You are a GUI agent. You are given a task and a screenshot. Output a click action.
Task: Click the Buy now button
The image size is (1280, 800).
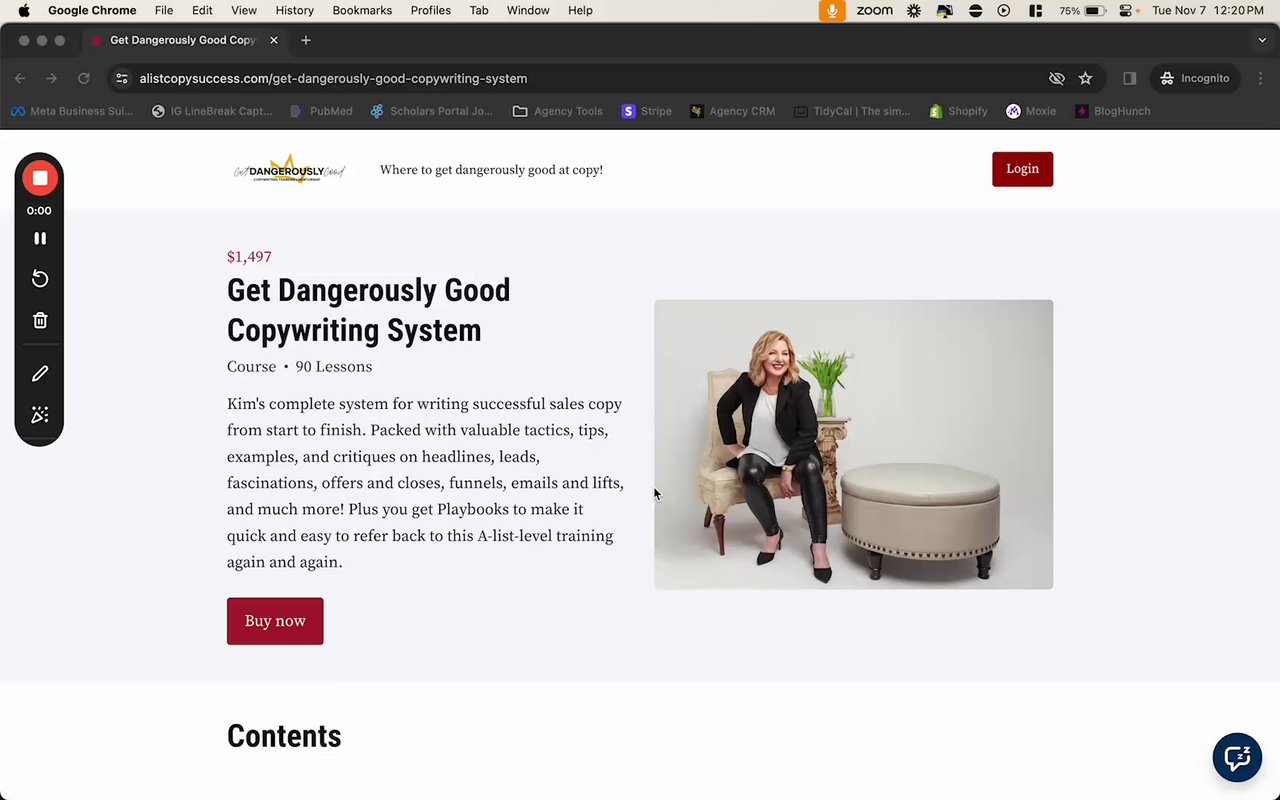tap(275, 621)
